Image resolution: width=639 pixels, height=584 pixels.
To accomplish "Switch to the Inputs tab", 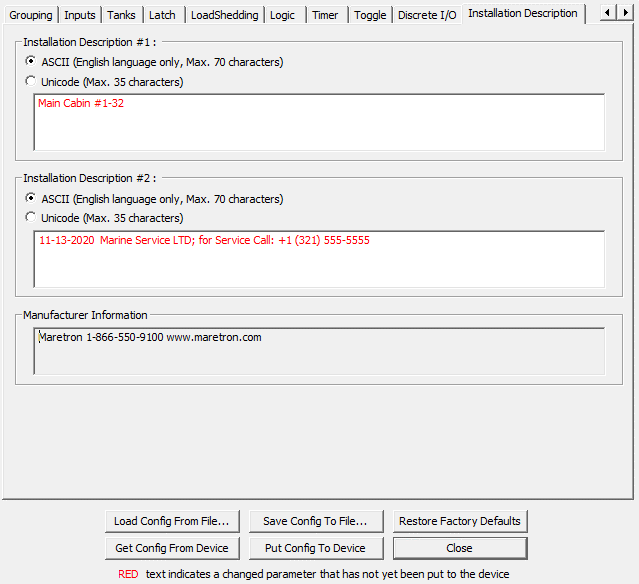I will [80, 15].
